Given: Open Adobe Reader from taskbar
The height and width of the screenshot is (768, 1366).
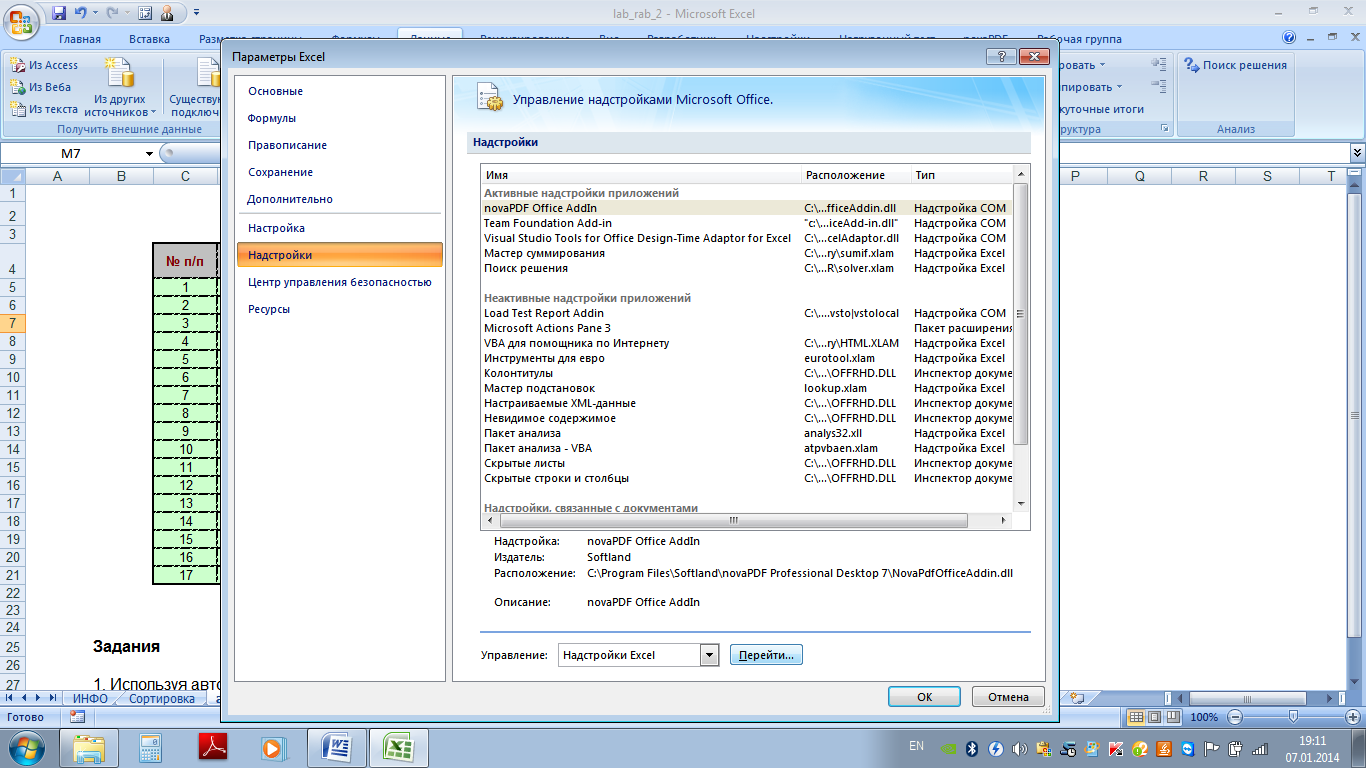Looking at the screenshot, I should (x=213, y=747).
